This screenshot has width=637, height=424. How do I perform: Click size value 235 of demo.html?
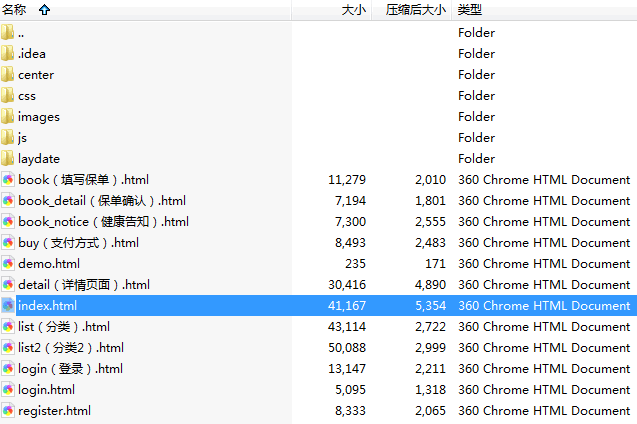(x=355, y=264)
